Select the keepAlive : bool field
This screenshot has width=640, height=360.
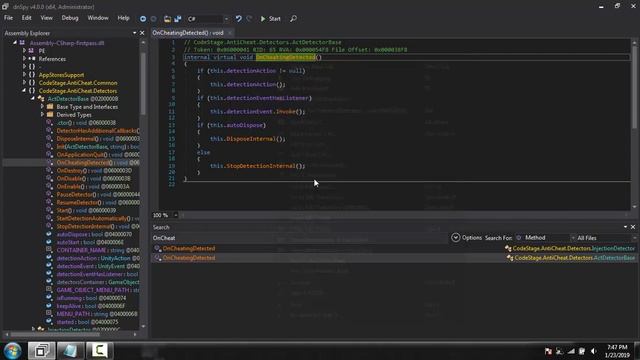tap(91, 306)
